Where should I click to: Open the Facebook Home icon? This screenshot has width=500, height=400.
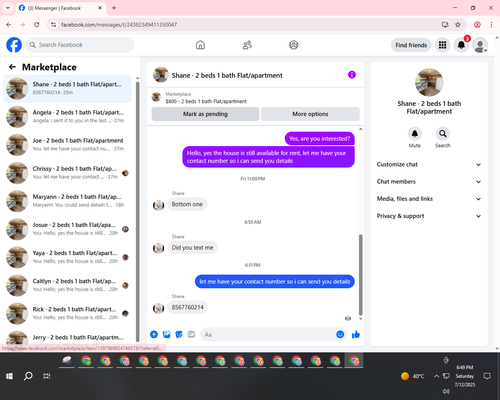click(200, 45)
